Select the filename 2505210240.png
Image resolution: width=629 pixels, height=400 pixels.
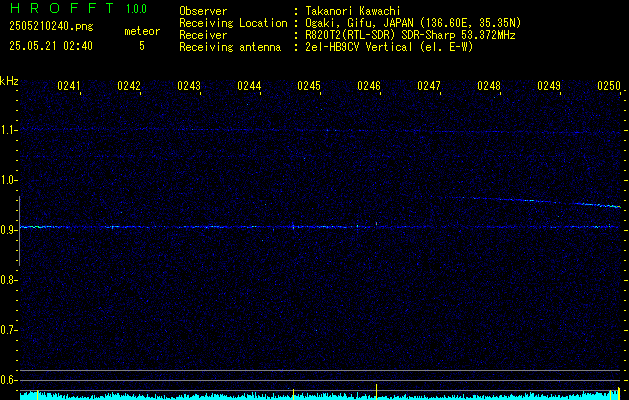[x=51, y=27]
